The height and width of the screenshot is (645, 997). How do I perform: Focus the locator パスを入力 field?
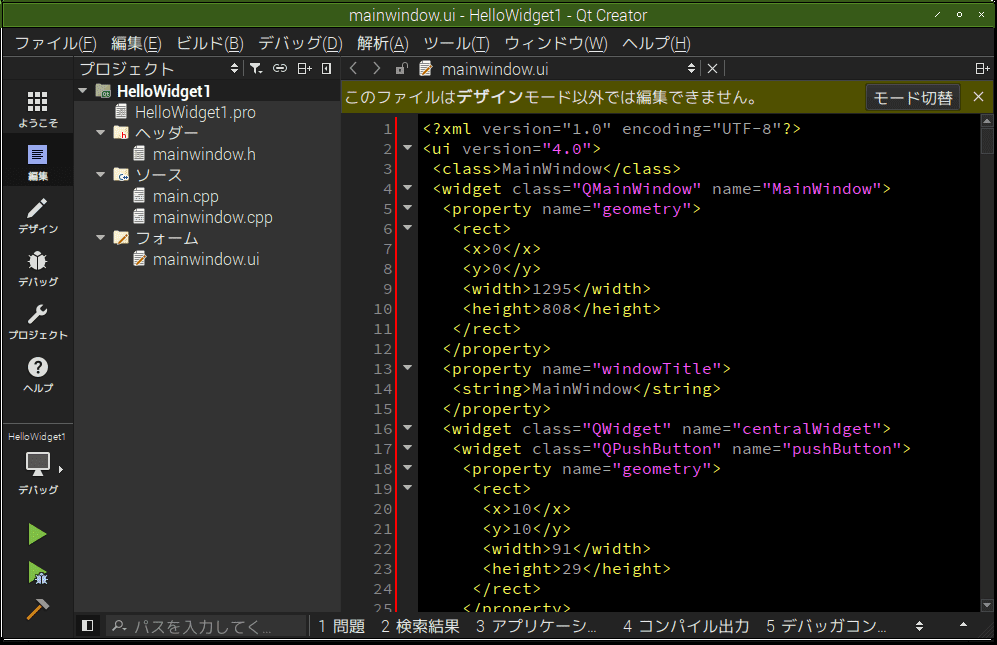206,627
